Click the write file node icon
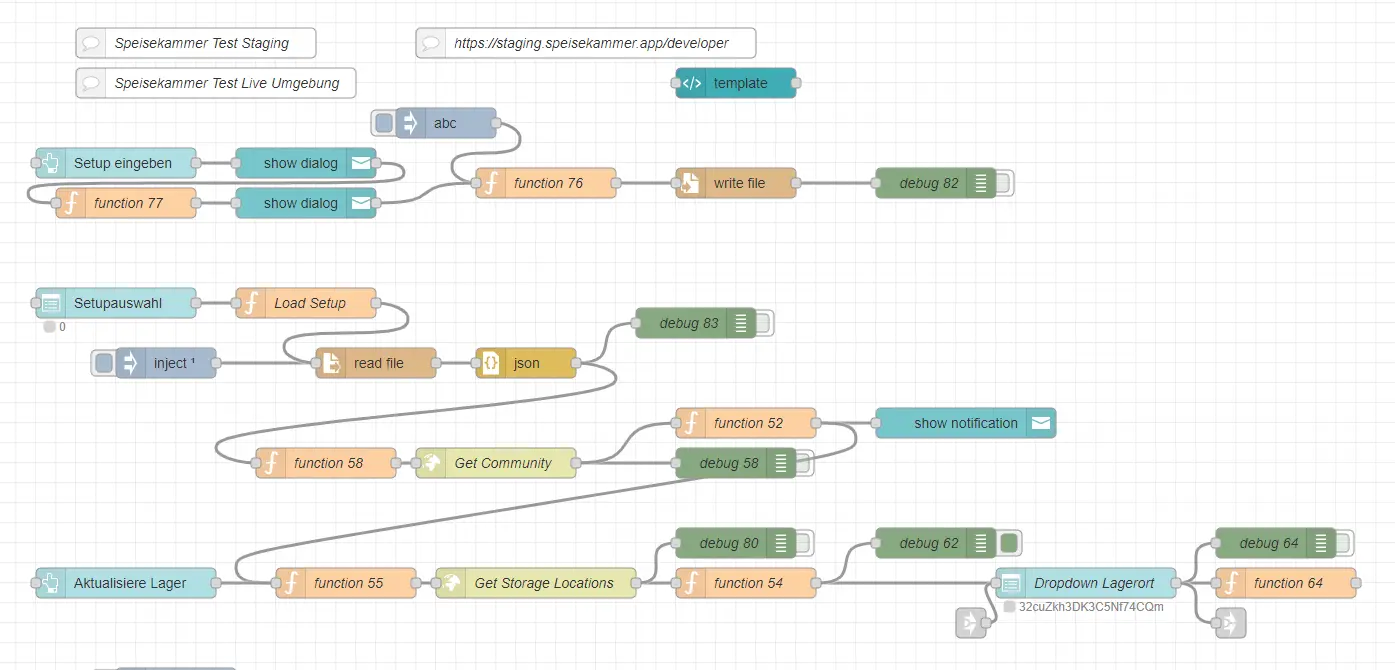1395x670 pixels. 691,183
